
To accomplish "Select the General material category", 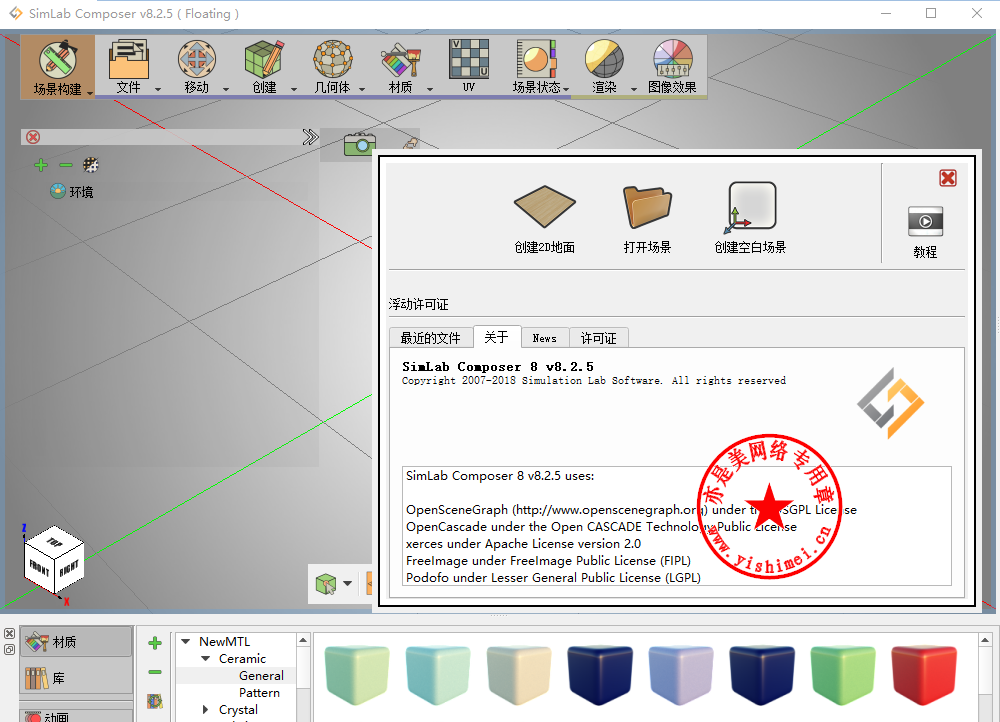I will 261,676.
